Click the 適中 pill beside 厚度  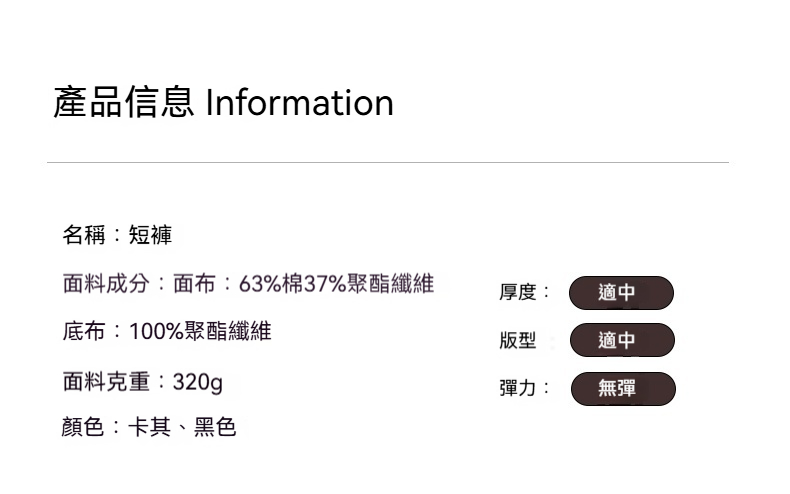[621, 293]
